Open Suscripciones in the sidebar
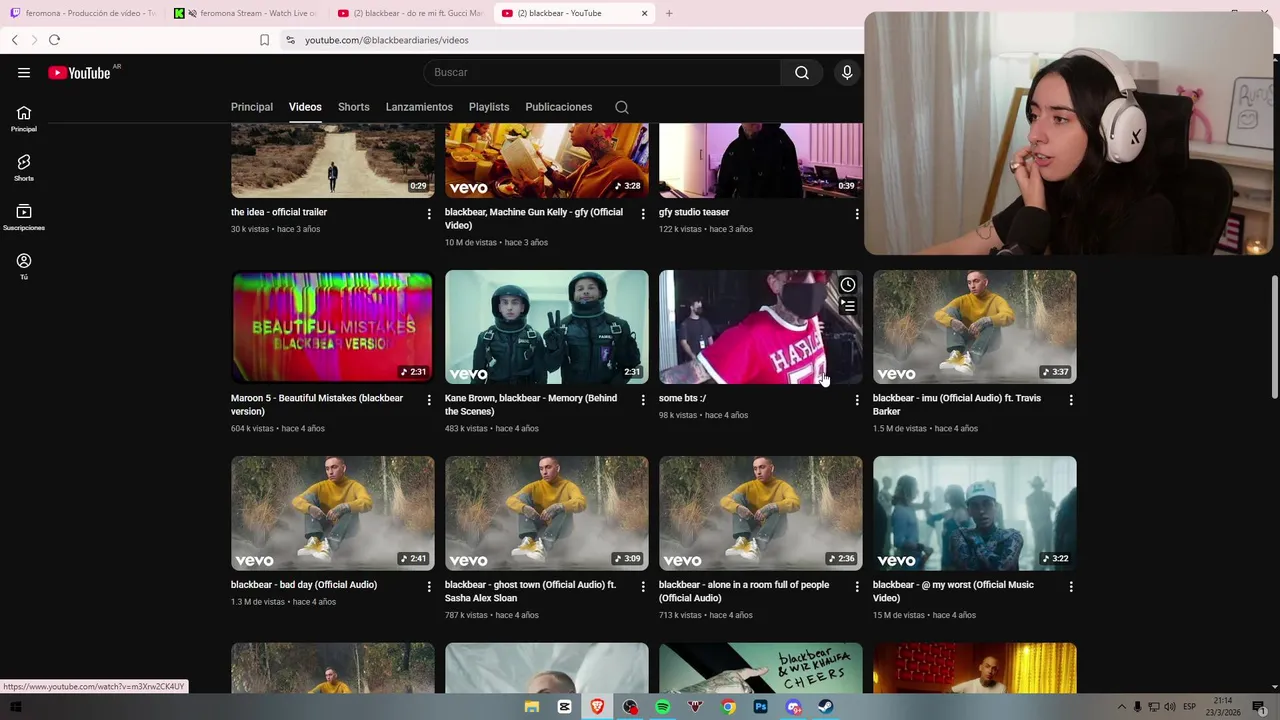 pyautogui.click(x=24, y=217)
